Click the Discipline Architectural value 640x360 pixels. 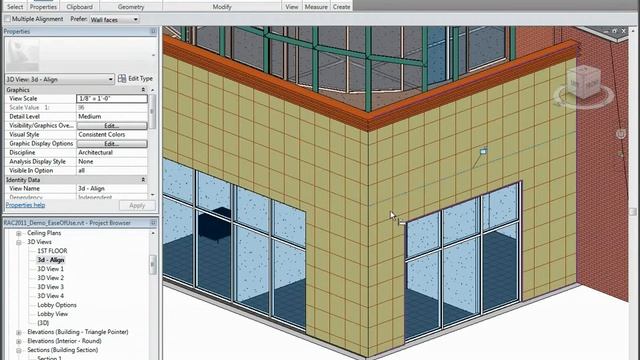[x=112, y=153]
